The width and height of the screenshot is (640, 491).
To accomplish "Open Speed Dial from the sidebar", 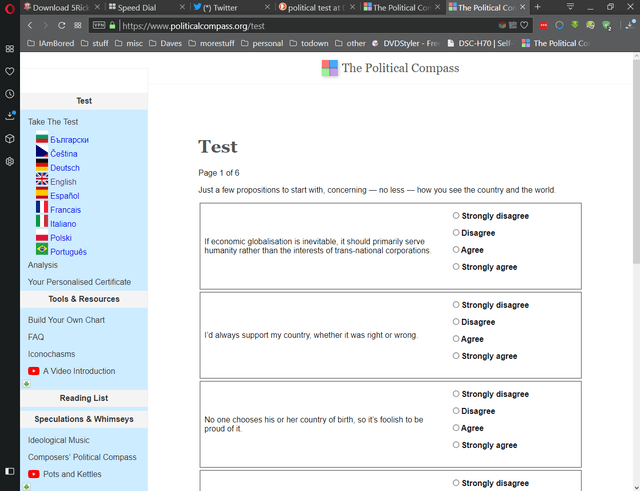I will click(x=10, y=49).
